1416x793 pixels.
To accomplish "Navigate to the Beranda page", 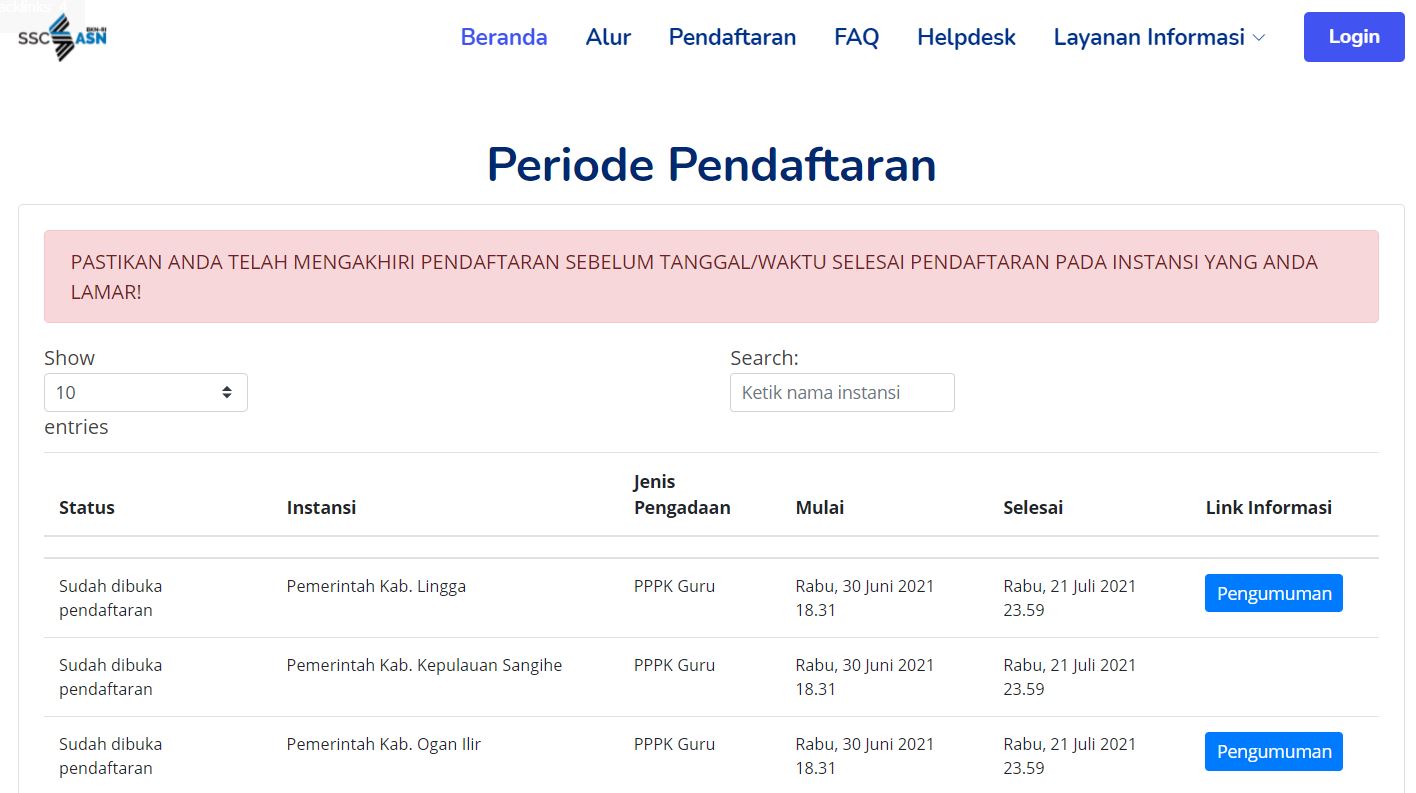I will tap(503, 37).
